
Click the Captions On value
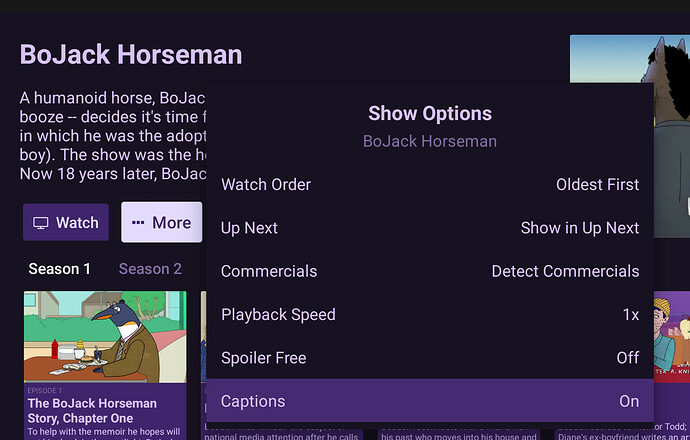coord(629,401)
